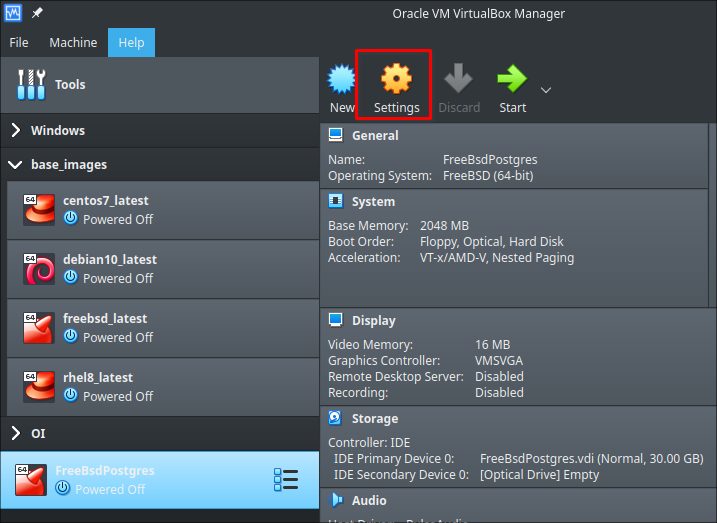This screenshot has width=717, height=523.
Task: Select rhel8_latest virtual machine
Action: coord(163,387)
